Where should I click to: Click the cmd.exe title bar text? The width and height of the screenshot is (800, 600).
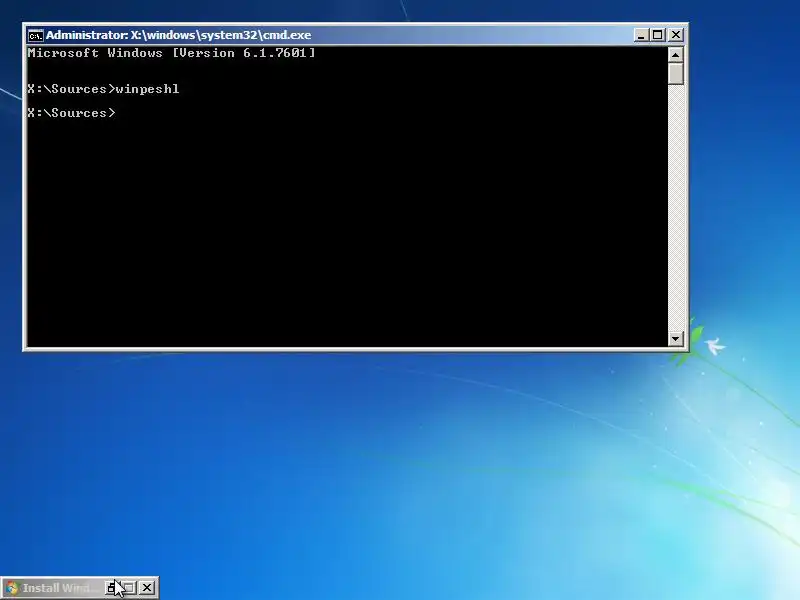tap(179, 35)
